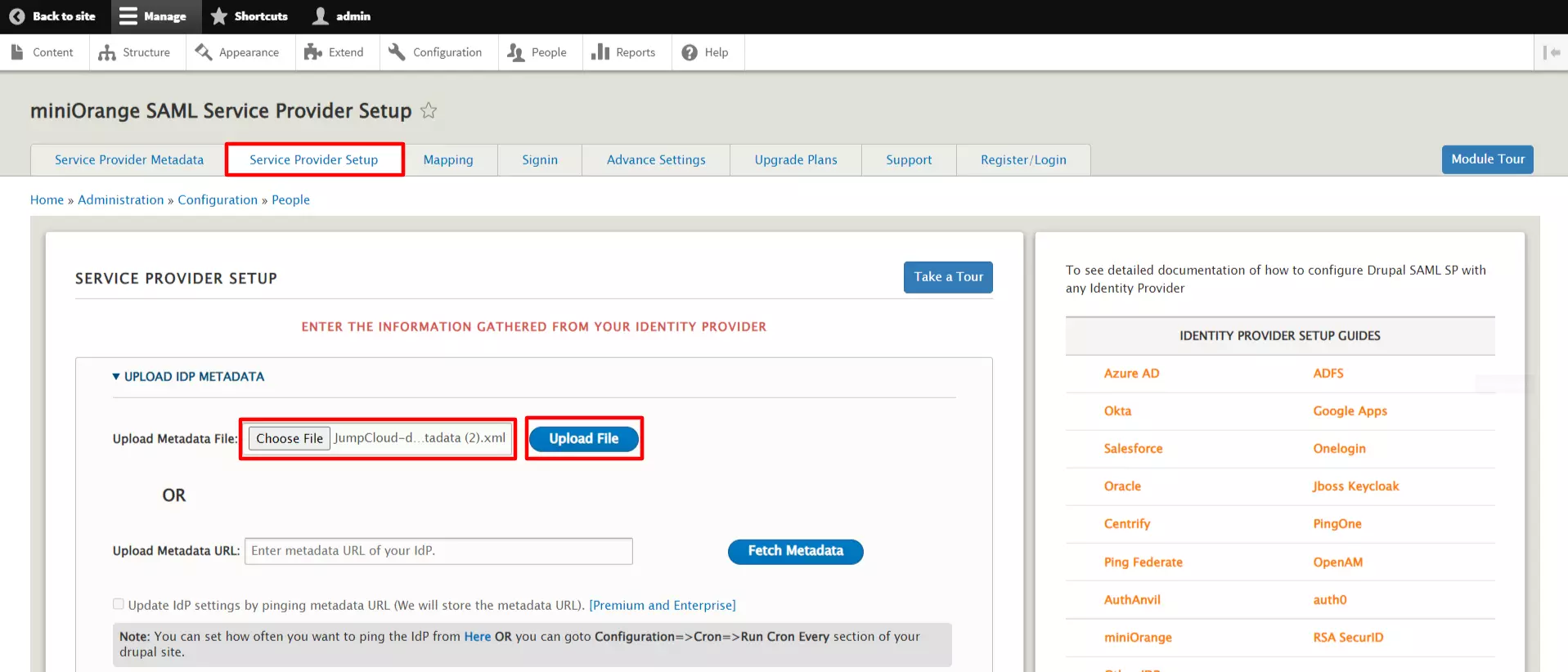Viewport: 1568px width, 672px height.
Task: Open the Configuration breadcrumb link
Action: tap(218, 200)
